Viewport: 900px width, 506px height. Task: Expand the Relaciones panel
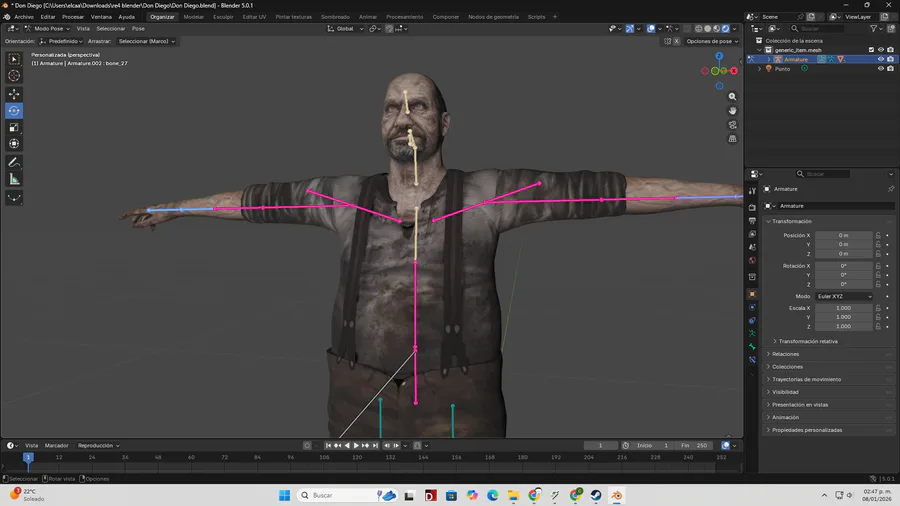785,354
